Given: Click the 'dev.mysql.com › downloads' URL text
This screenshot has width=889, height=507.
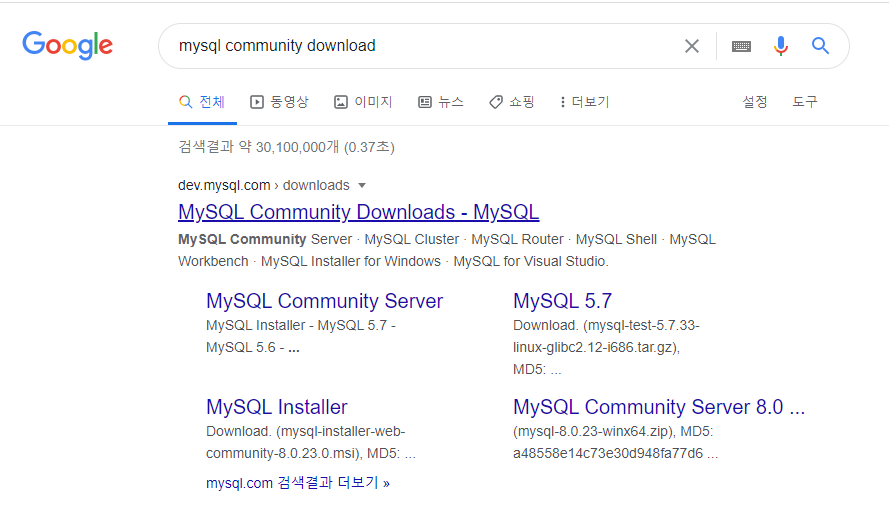Looking at the screenshot, I should point(264,185).
